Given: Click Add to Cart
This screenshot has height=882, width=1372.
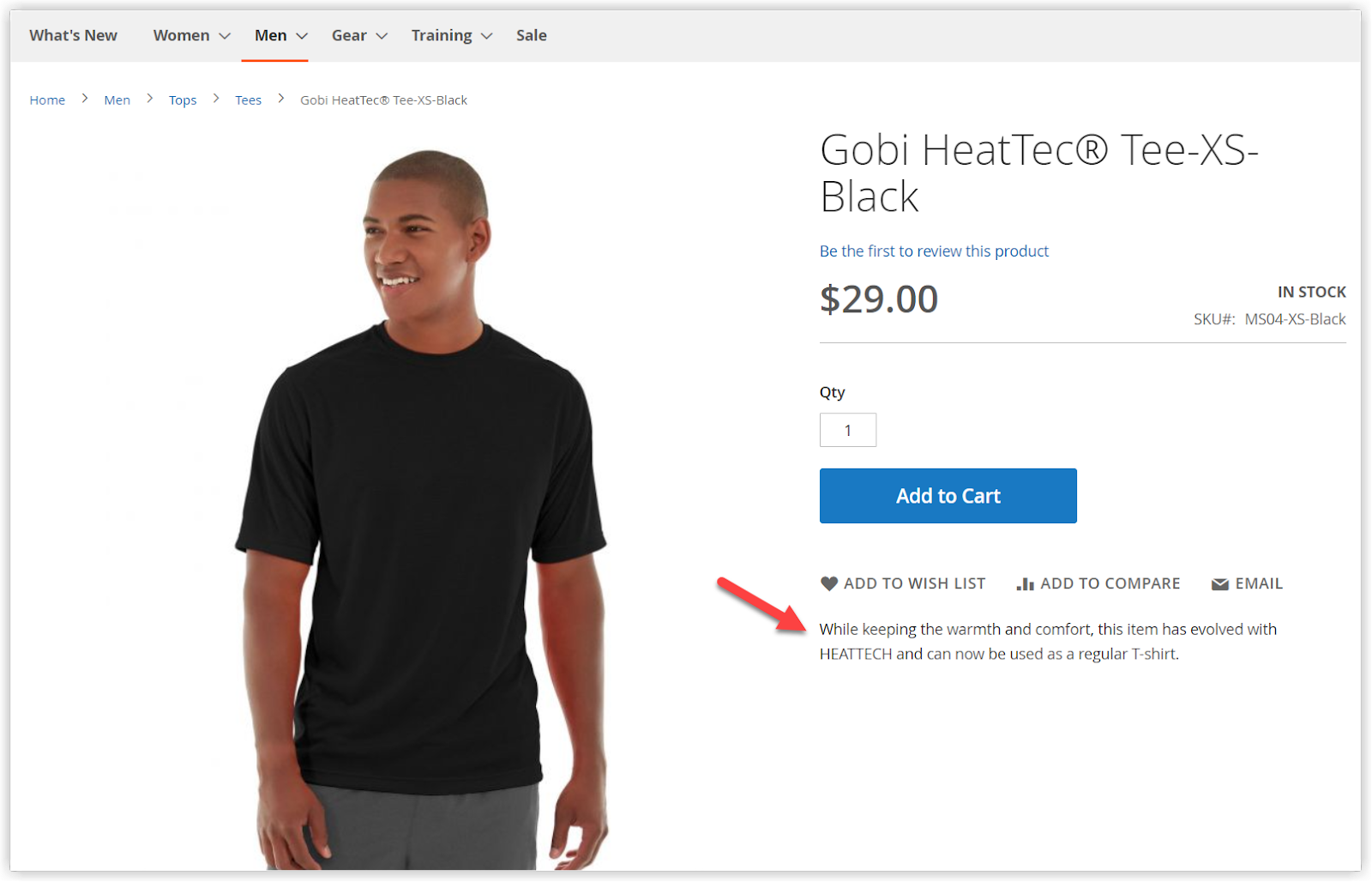Looking at the screenshot, I should click(x=948, y=496).
